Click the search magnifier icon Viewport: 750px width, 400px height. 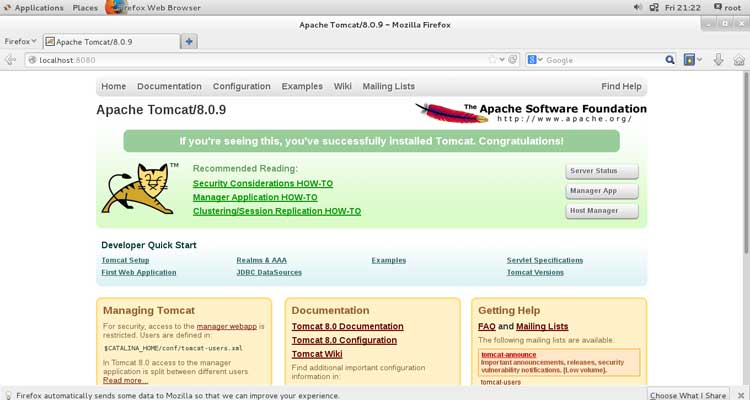pyautogui.click(x=670, y=60)
